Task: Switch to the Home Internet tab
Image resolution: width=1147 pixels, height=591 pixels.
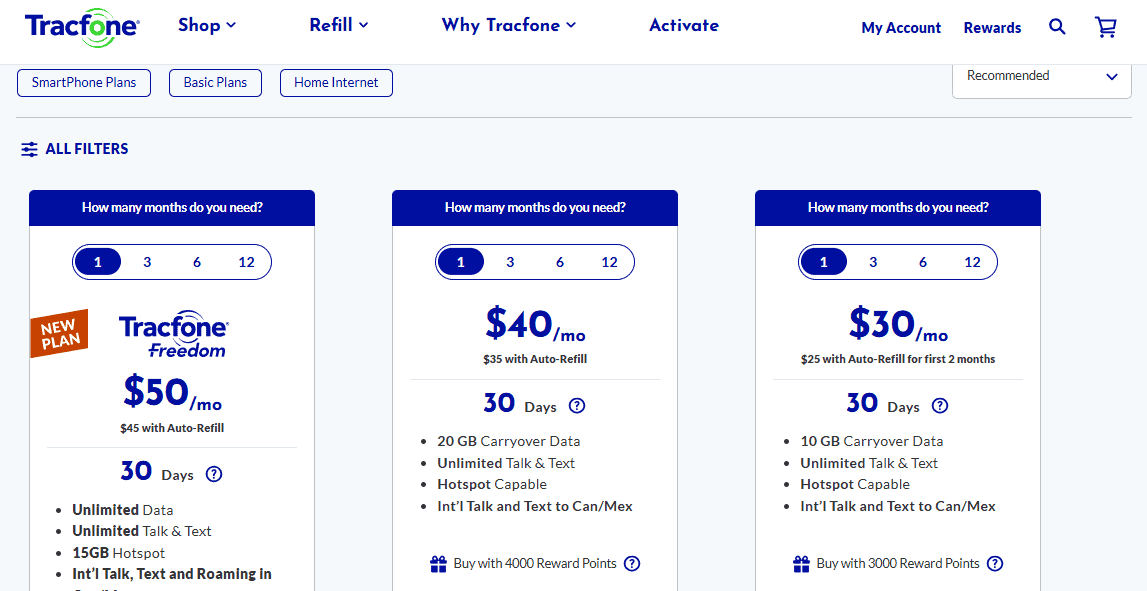Action: pyautogui.click(x=336, y=82)
